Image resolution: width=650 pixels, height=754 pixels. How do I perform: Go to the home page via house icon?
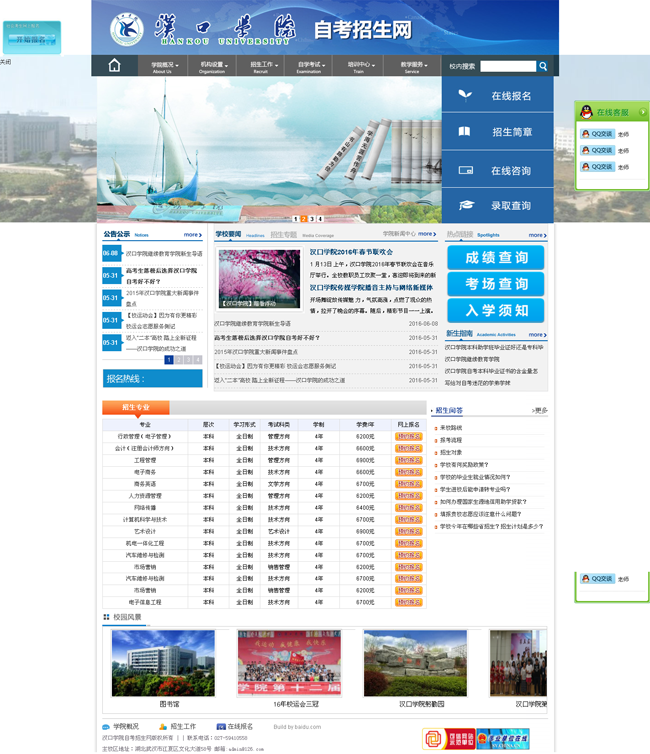tap(114, 65)
